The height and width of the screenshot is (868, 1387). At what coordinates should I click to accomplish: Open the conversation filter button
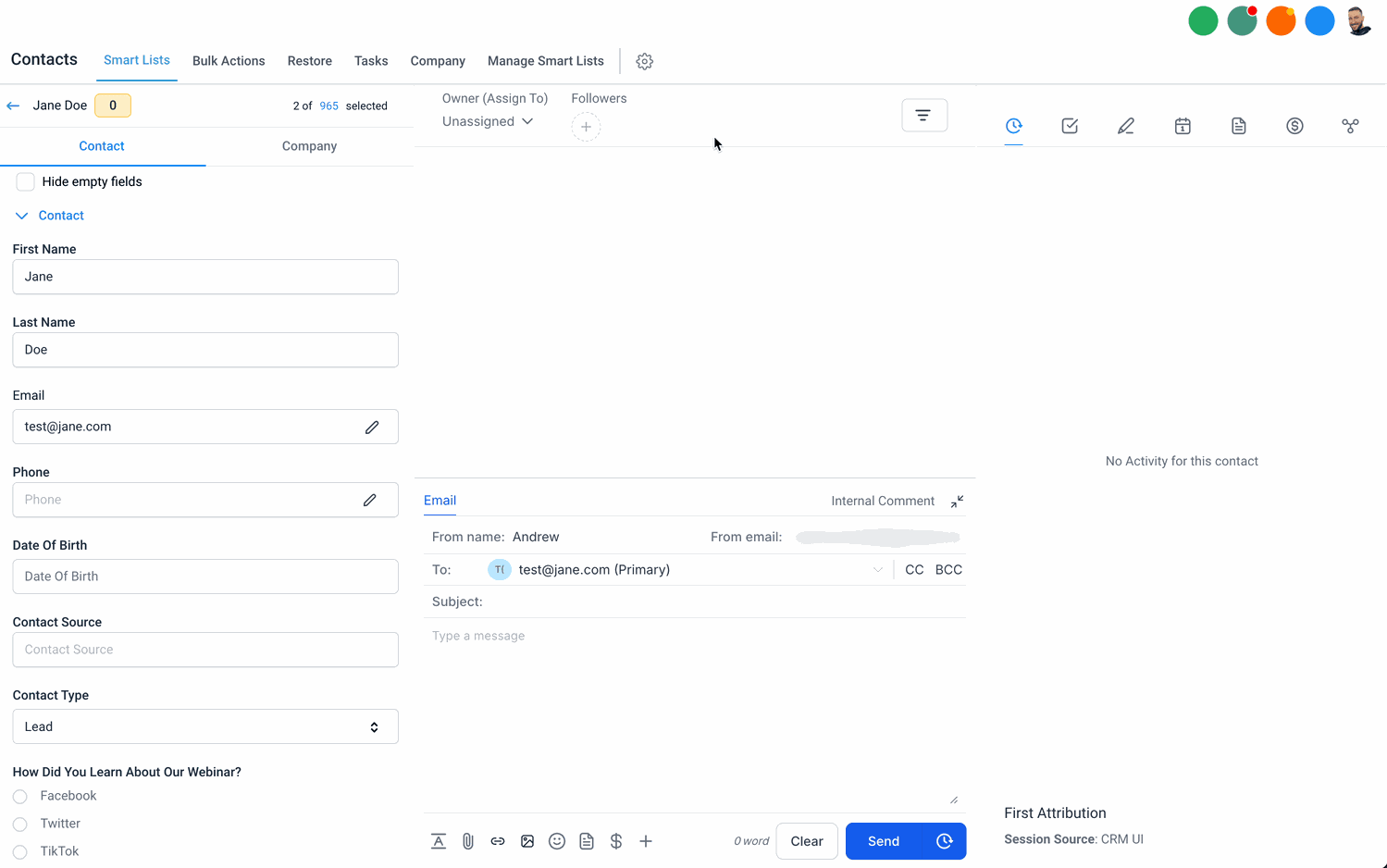(x=924, y=115)
